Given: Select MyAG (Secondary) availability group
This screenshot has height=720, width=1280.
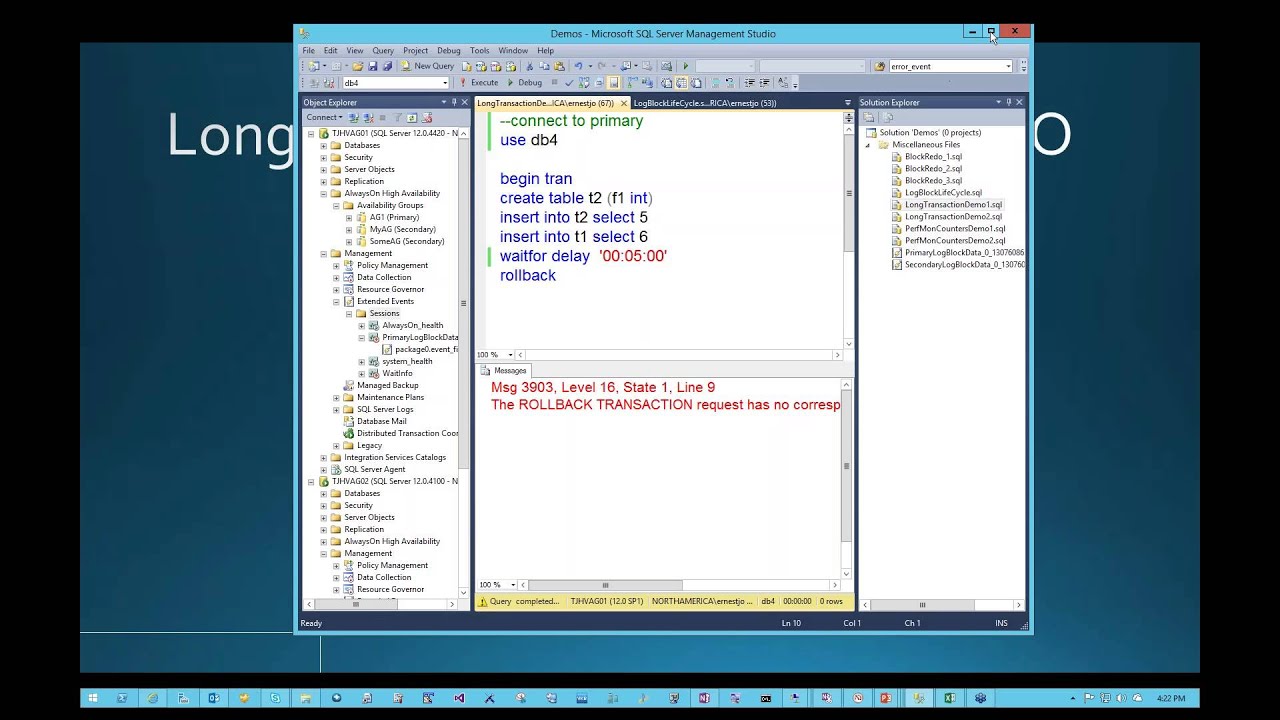Looking at the screenshot, I should [x=402, y=229].
